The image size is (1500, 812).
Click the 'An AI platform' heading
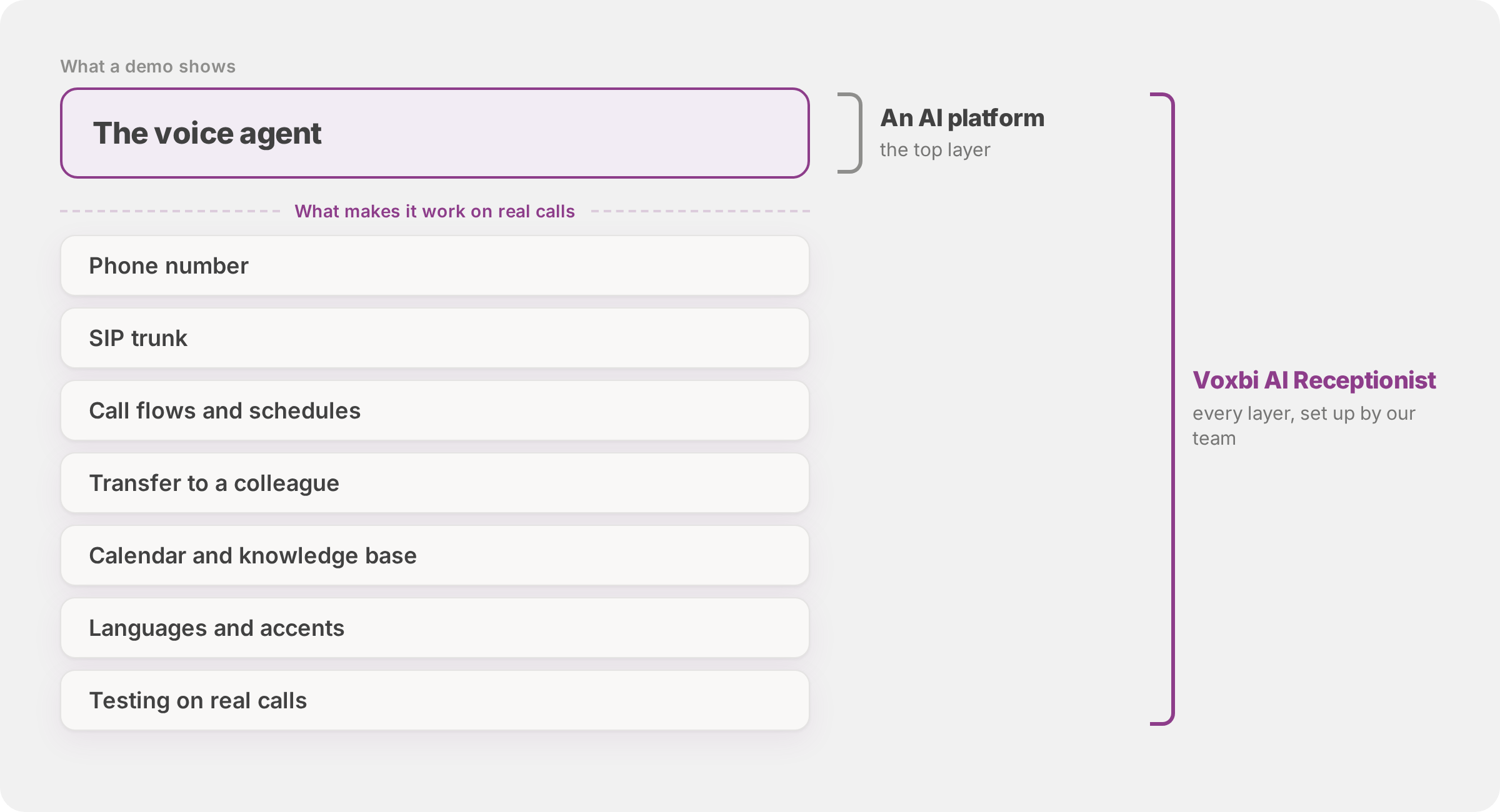pos(962,118)
